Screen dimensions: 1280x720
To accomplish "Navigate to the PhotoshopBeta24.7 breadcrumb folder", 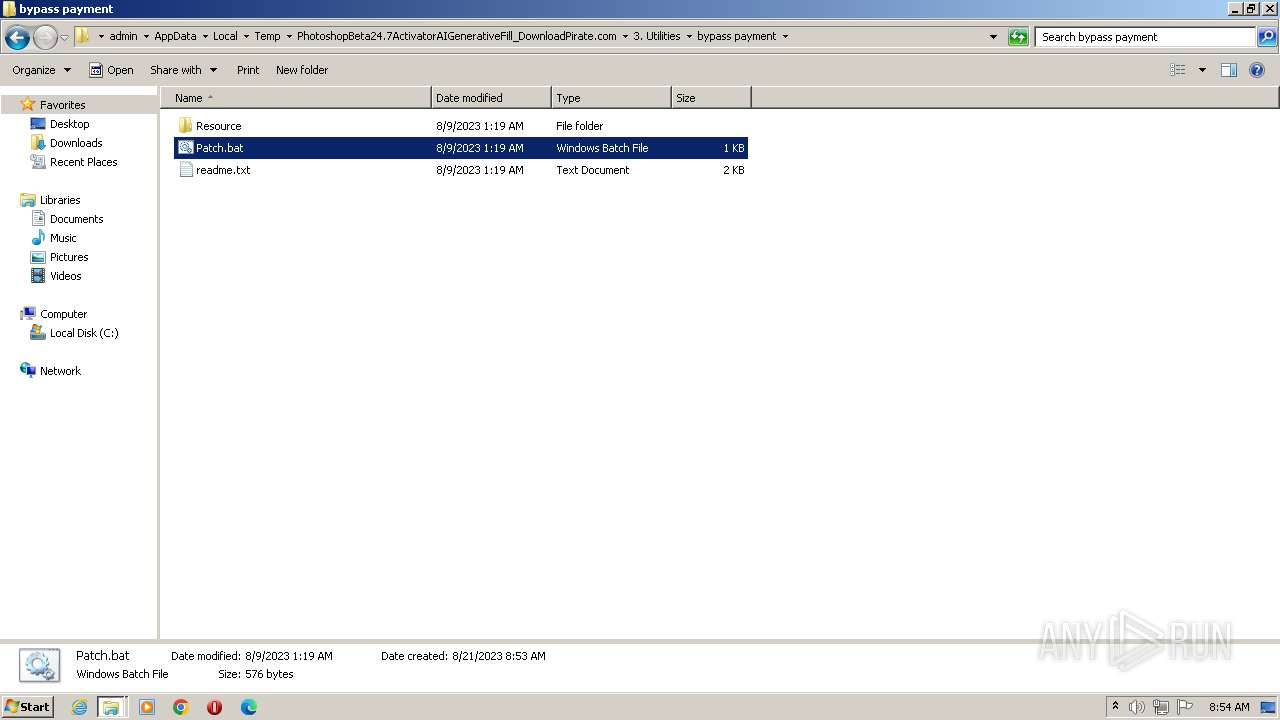I will tap(457, 36).
